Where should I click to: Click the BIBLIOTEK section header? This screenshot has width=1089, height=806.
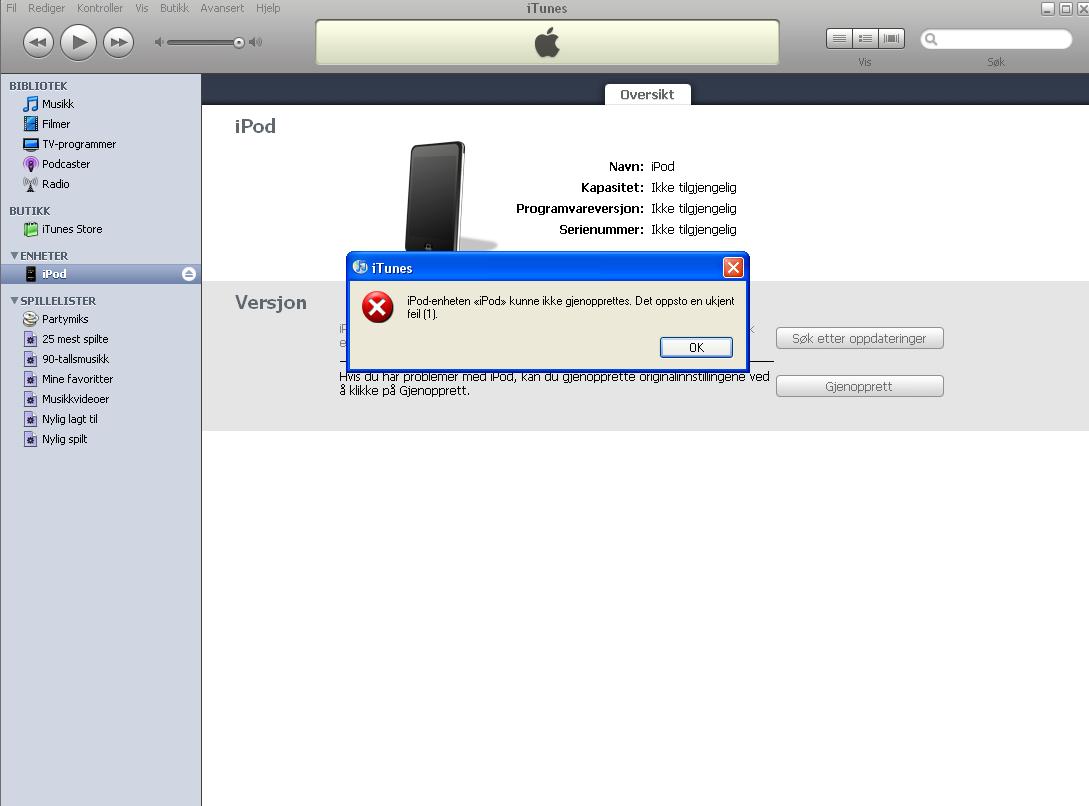tap(38, 86)
